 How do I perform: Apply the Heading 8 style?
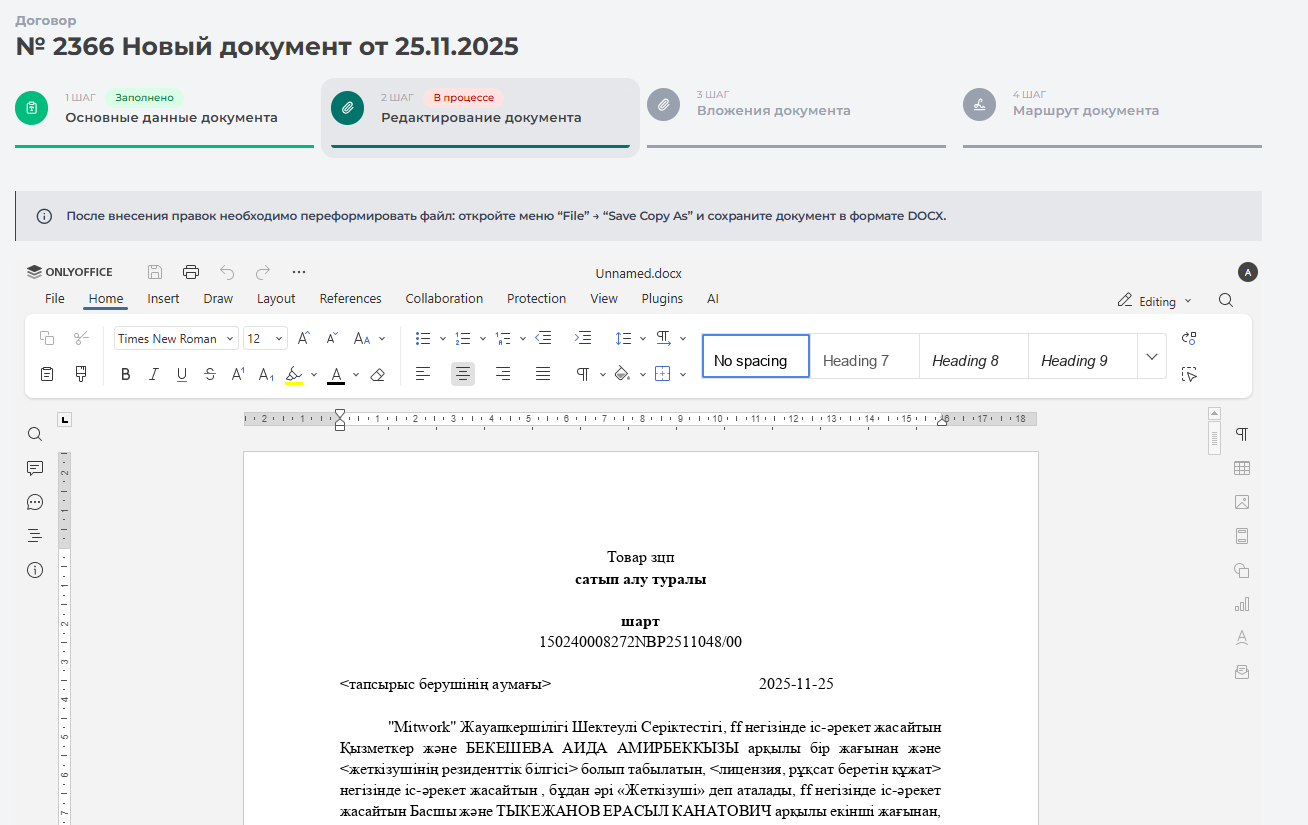[965, 360]
